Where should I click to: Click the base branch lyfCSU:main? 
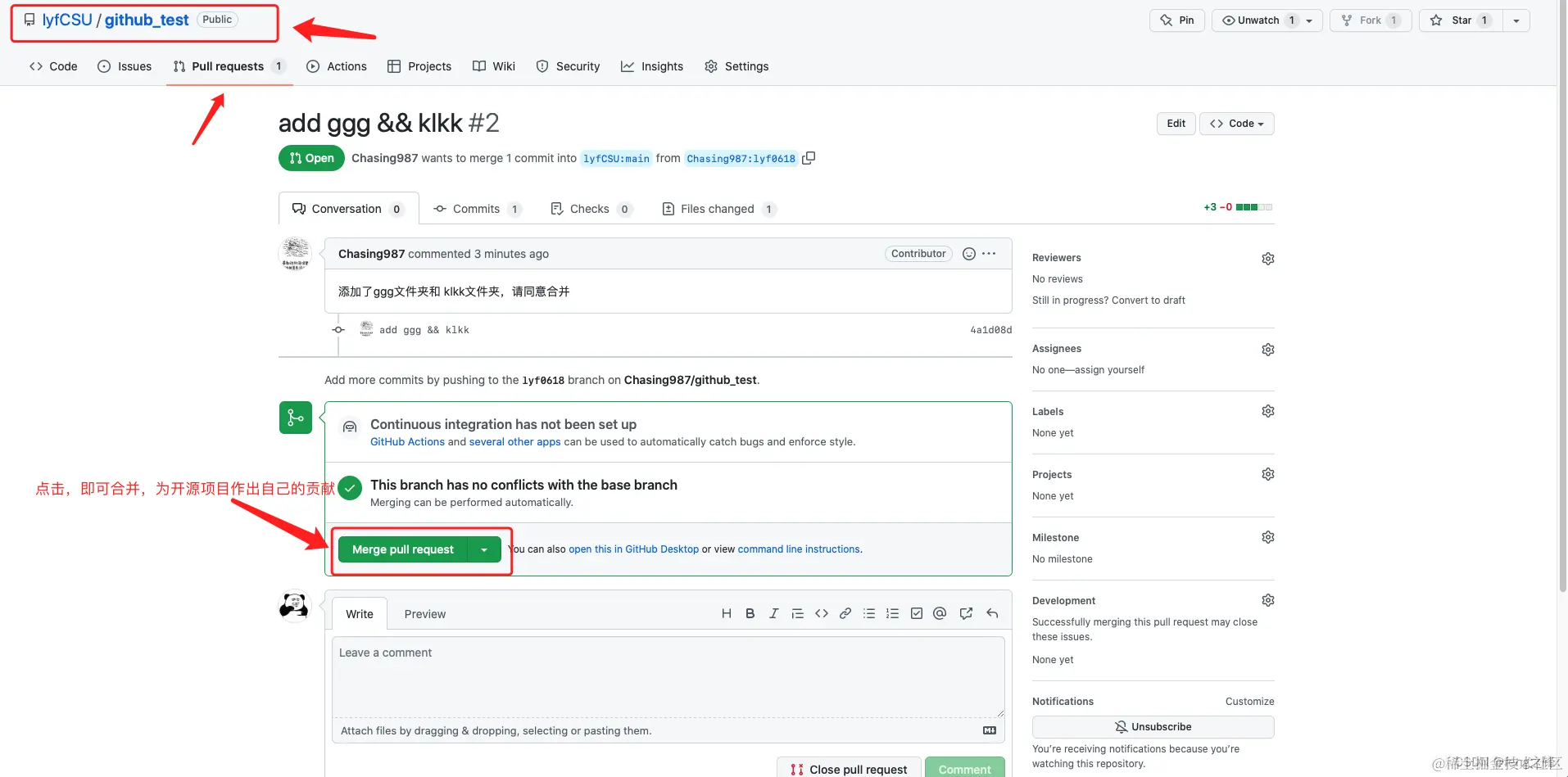[616, 159]
